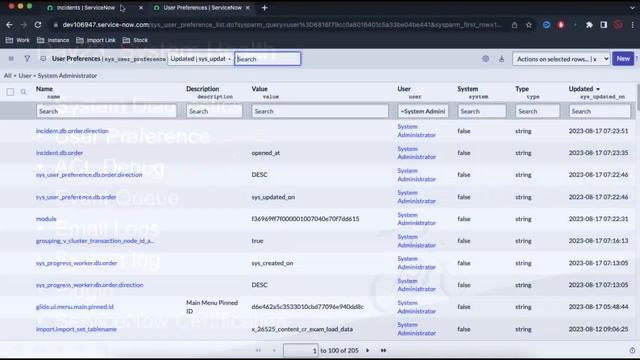Open the personalize list gear icon

click(485, 59)
